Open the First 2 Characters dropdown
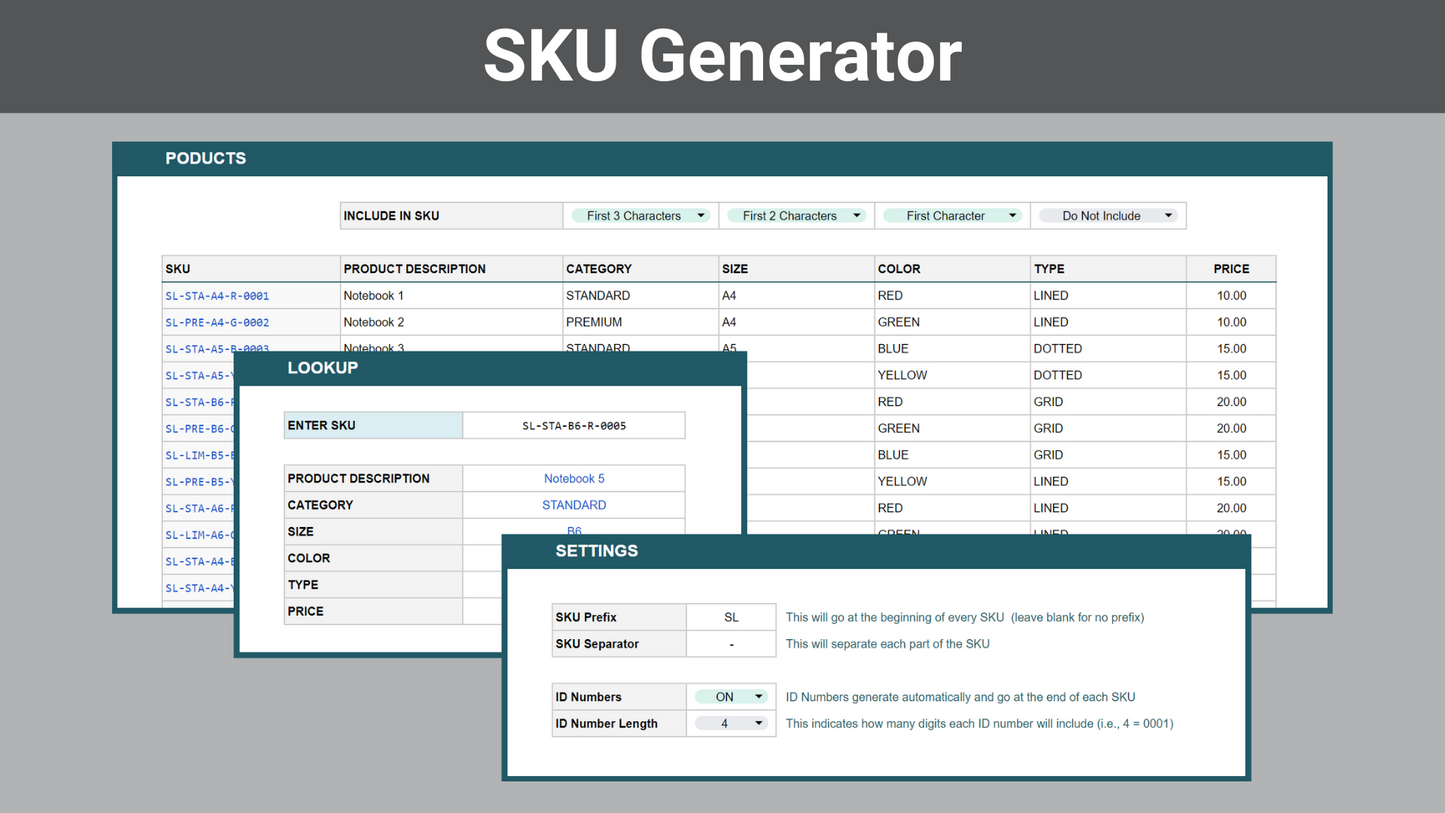Screen dimensions: 1445x813 pyautogui.click(x=796, y=216)
